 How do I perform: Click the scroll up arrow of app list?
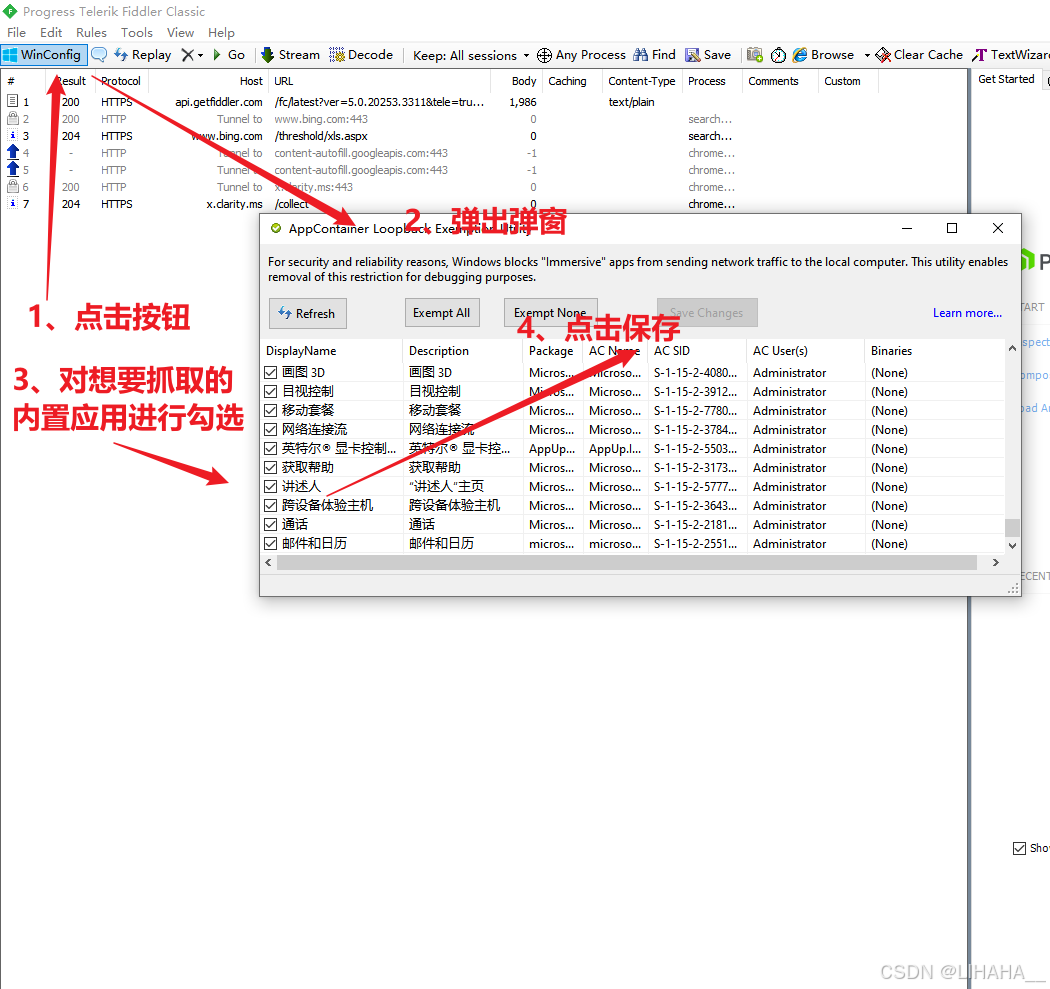pos(1012,348)
